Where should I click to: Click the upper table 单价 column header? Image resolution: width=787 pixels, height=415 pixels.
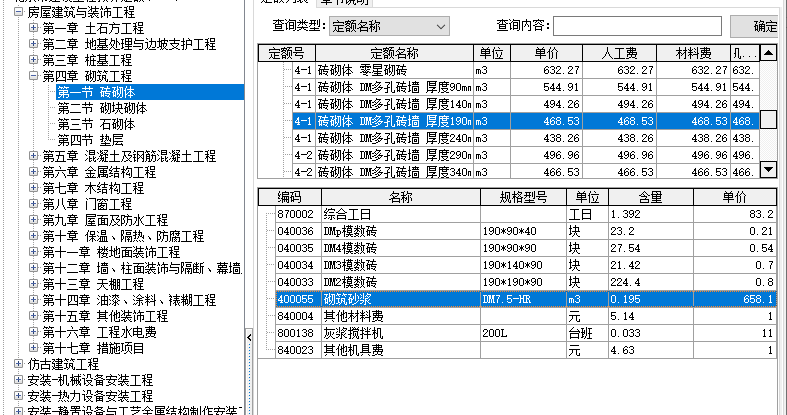(546, 53)
